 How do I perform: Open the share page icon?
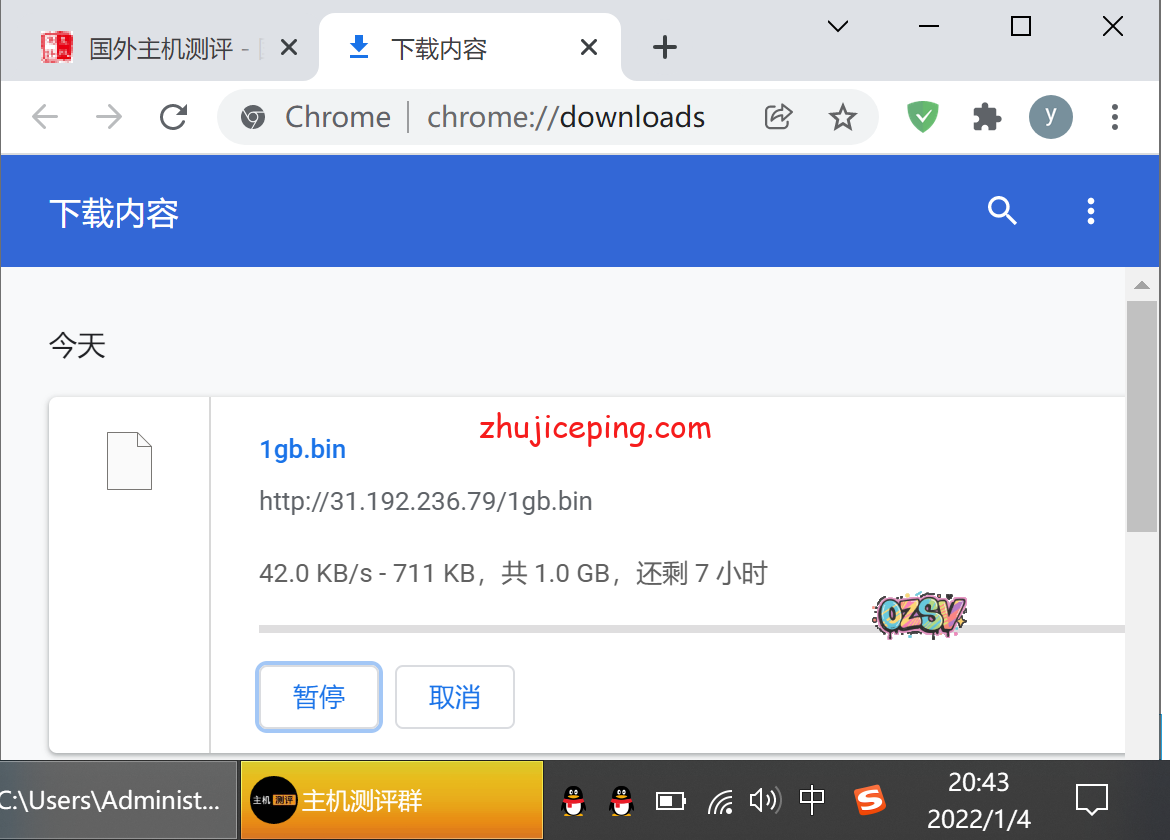coord(778,117)
